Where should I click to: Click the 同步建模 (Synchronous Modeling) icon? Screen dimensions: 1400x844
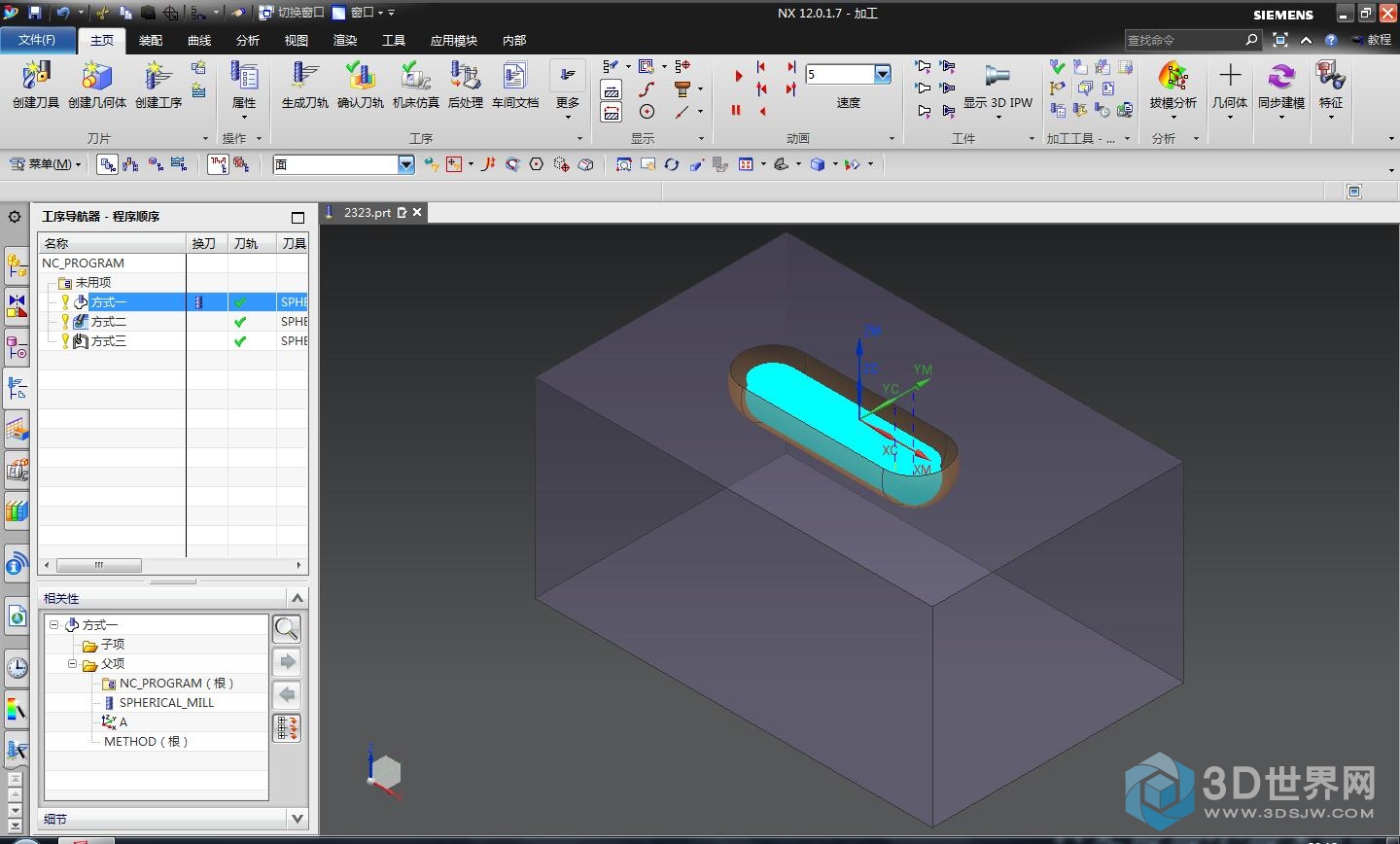[1281, 77]
